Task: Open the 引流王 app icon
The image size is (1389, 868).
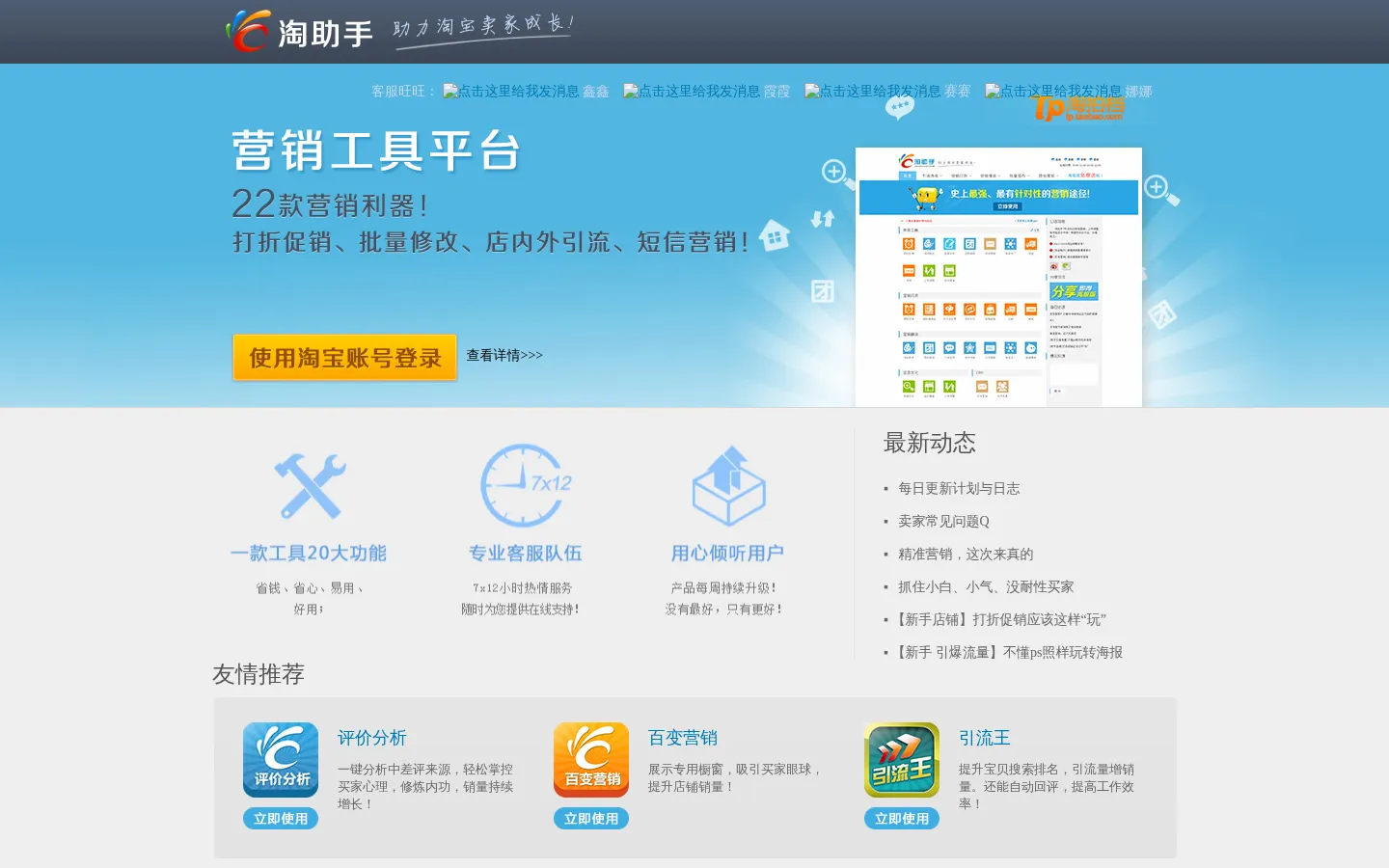Action: (x=902, y=760)
